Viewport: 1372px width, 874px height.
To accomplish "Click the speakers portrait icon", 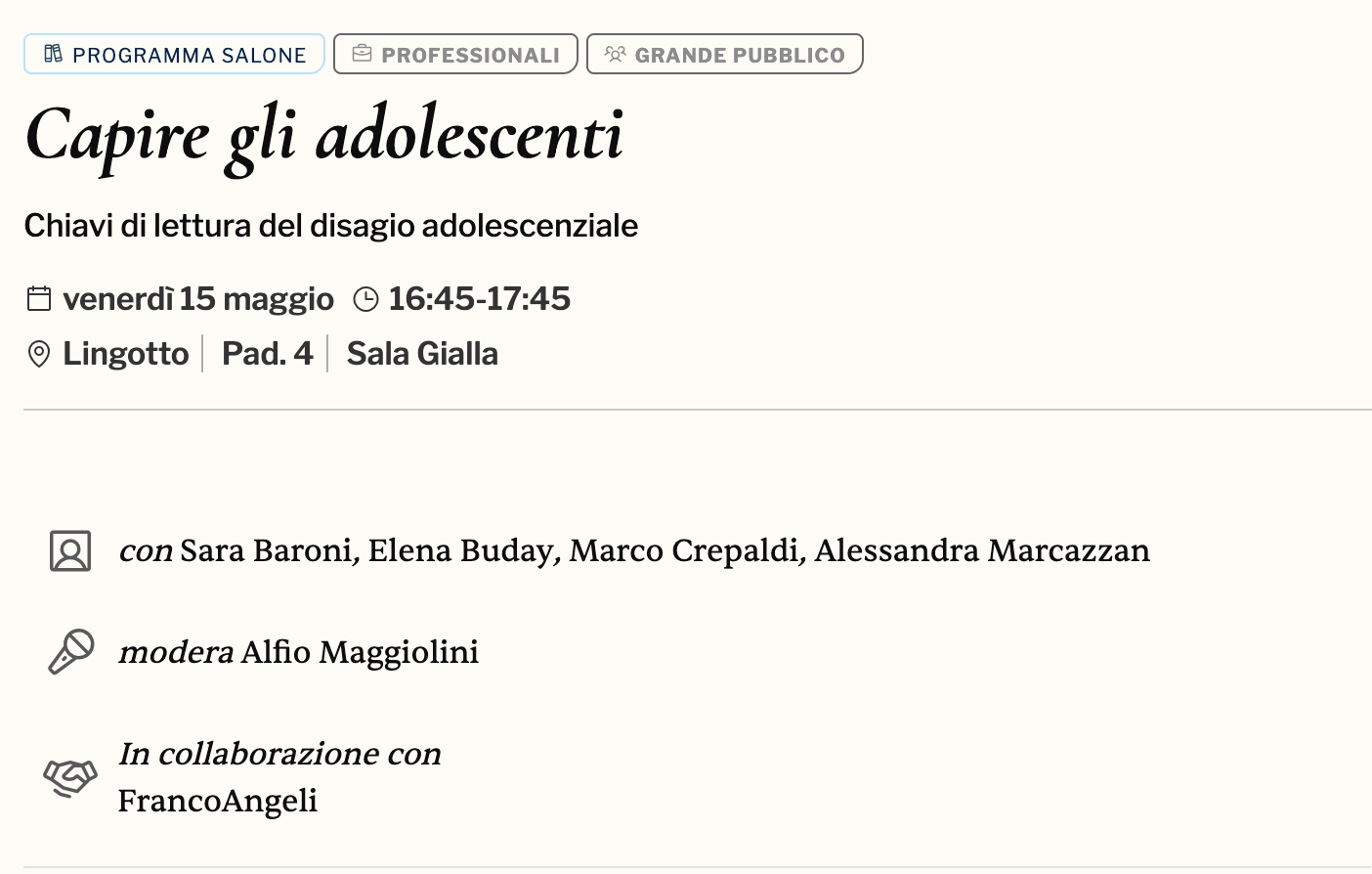I will pyautogui.click(x=70, y=551).
